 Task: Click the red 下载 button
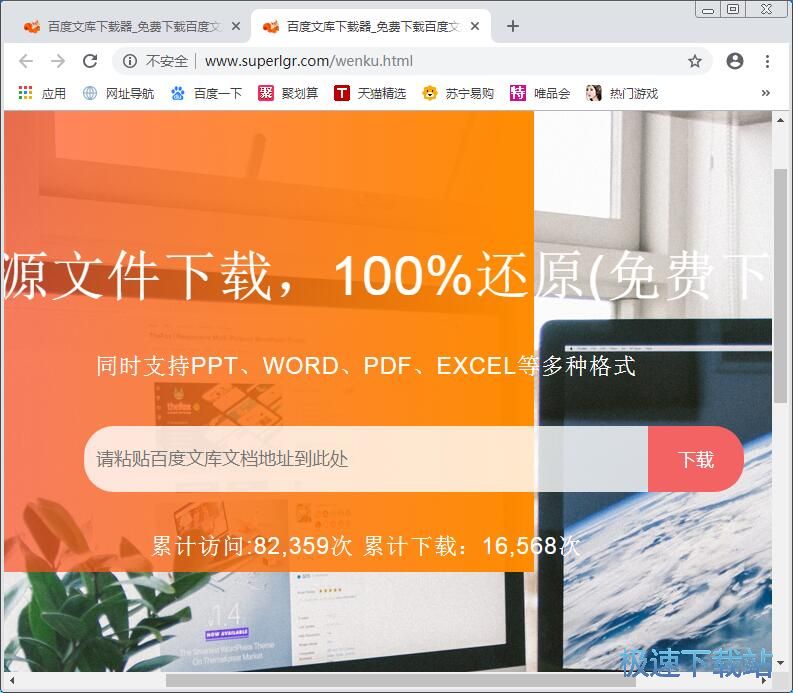point(695,459)
